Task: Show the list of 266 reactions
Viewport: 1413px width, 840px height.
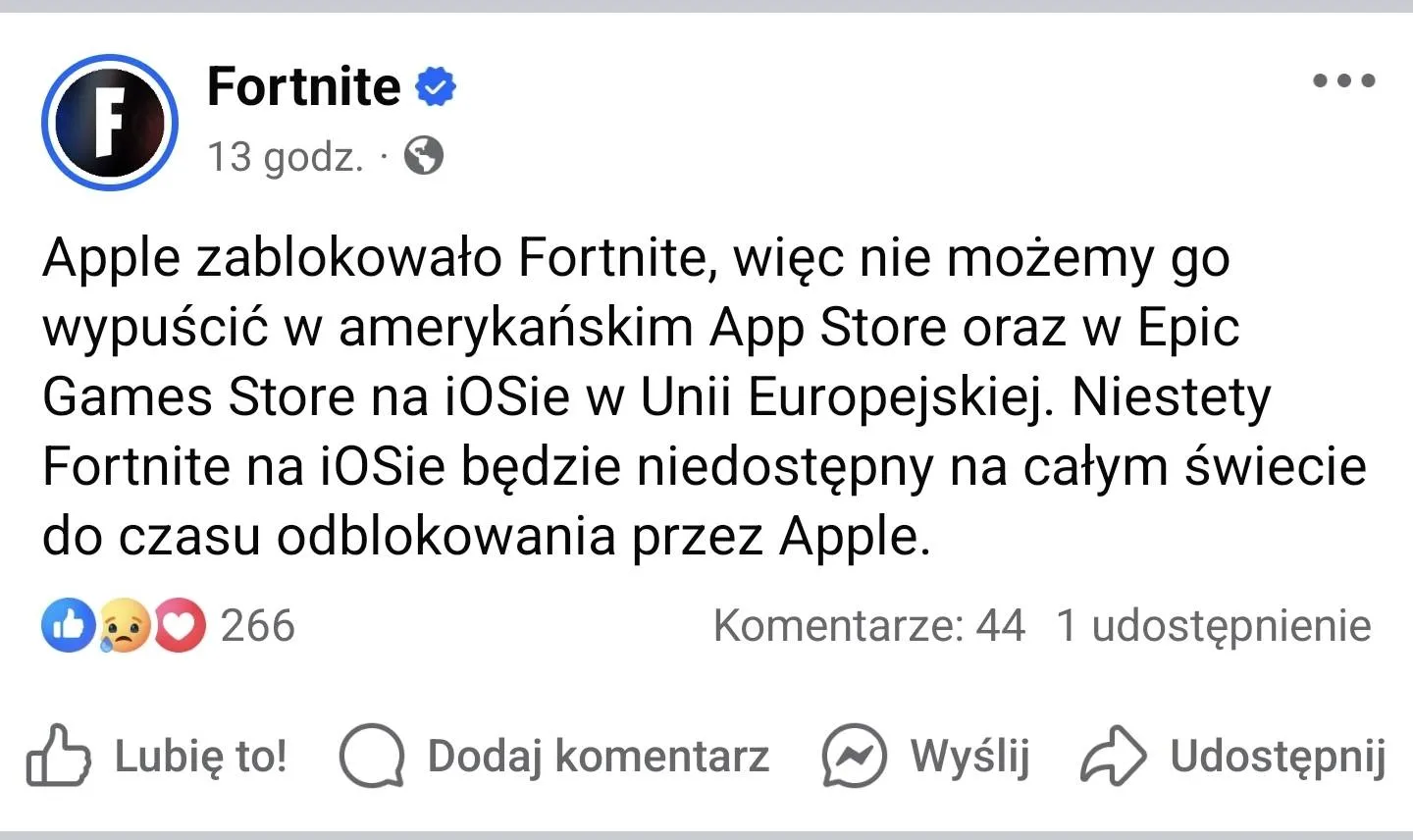Action: click(257, 625)
